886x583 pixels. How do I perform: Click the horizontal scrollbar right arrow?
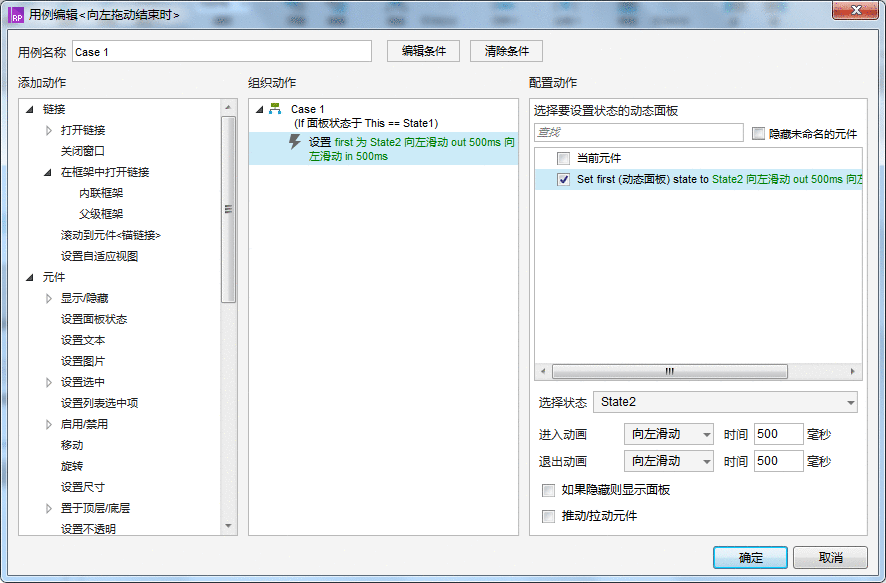click(853, 372)
